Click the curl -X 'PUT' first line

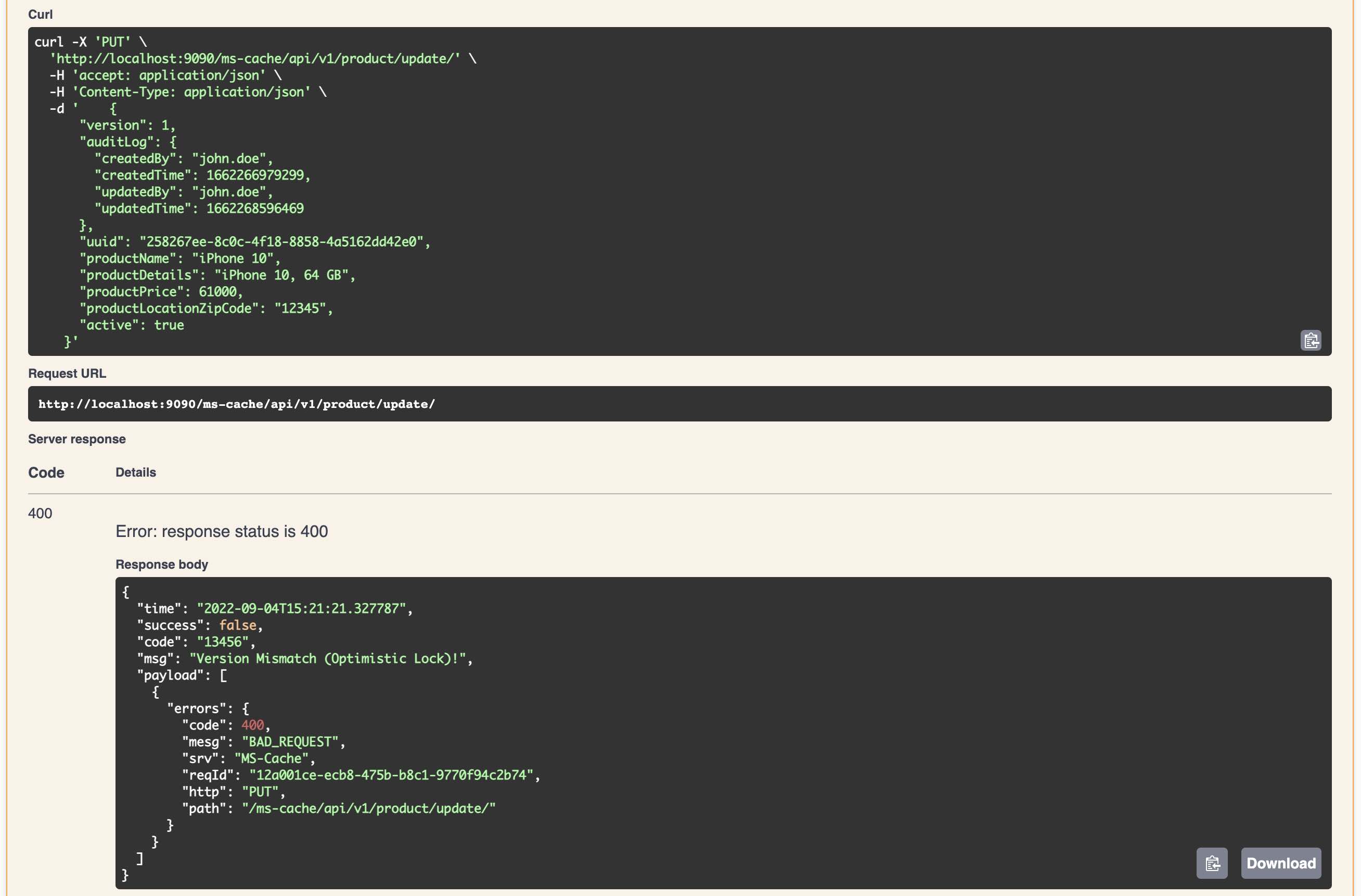click(x=91, y=42)
